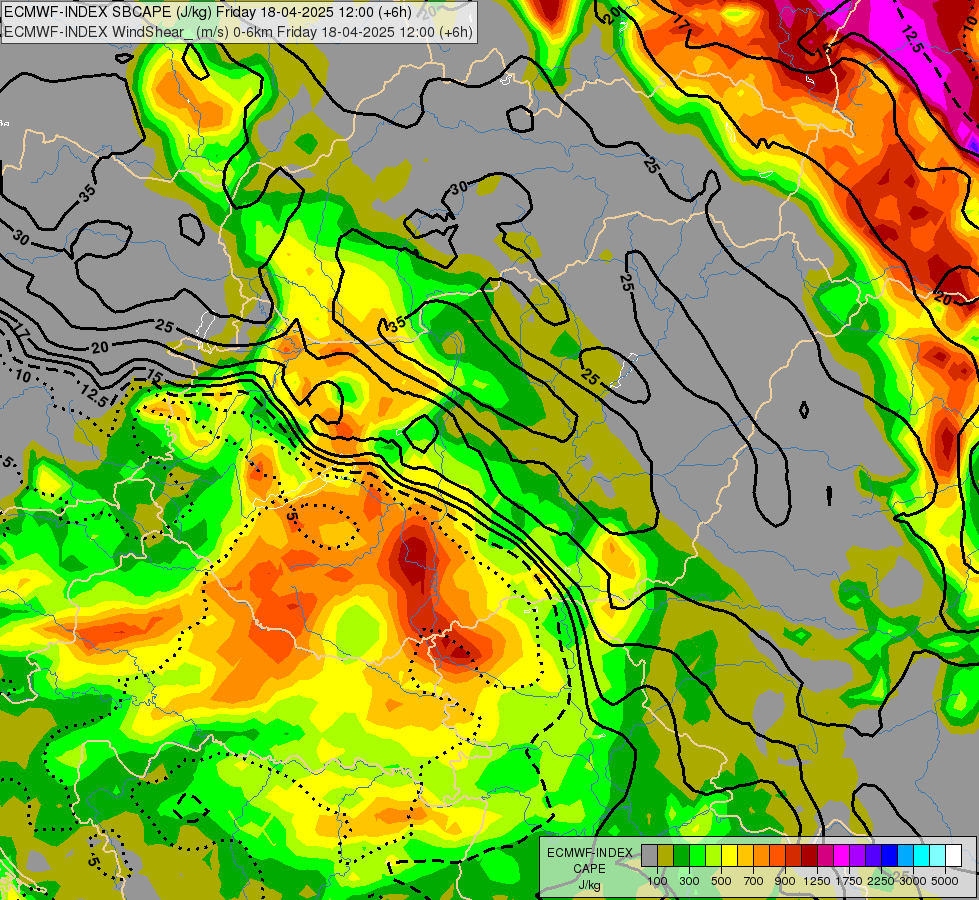Click the J/kg unit label in legend
The height and width of the screenshot is (900, 979).
589,885
